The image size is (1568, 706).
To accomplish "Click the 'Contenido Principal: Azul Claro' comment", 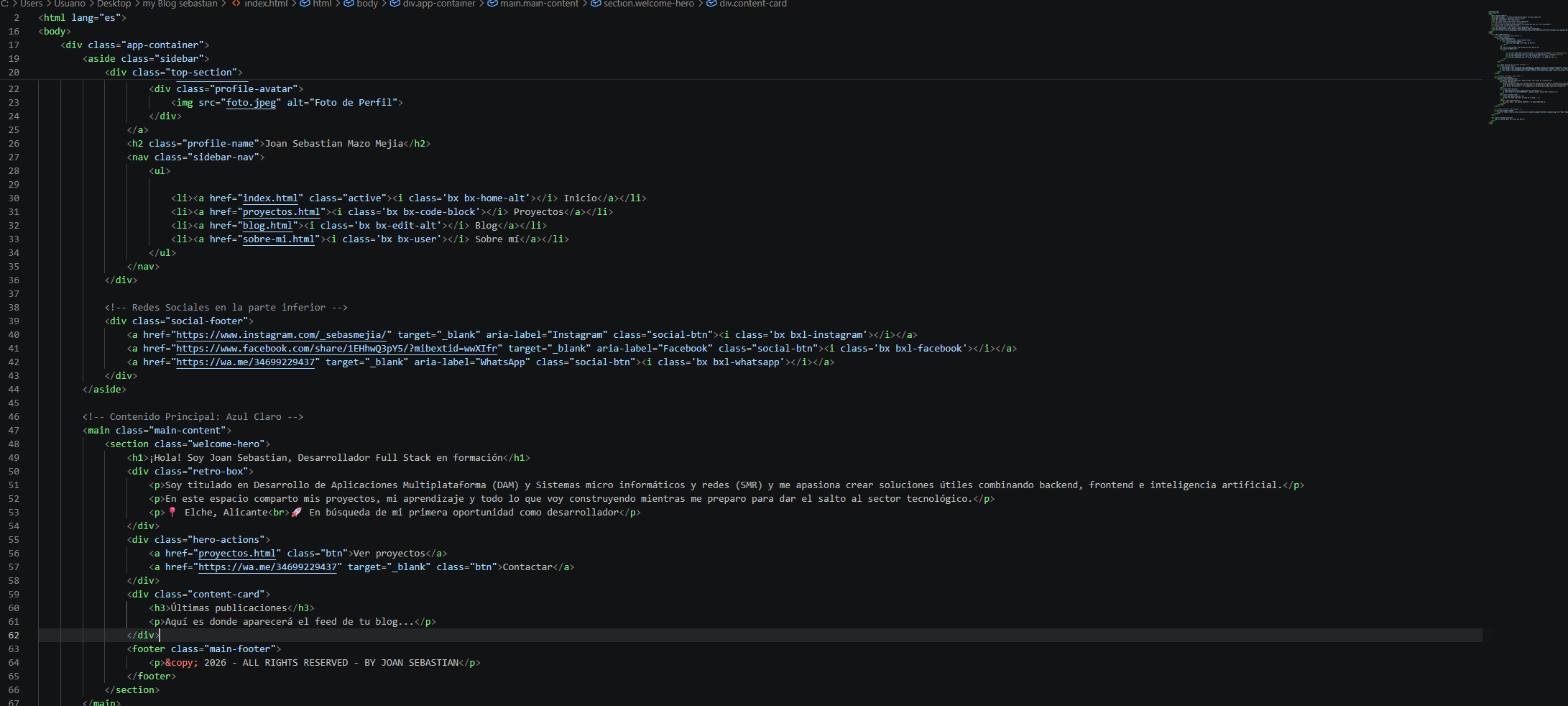I will (x=193, y=417).
